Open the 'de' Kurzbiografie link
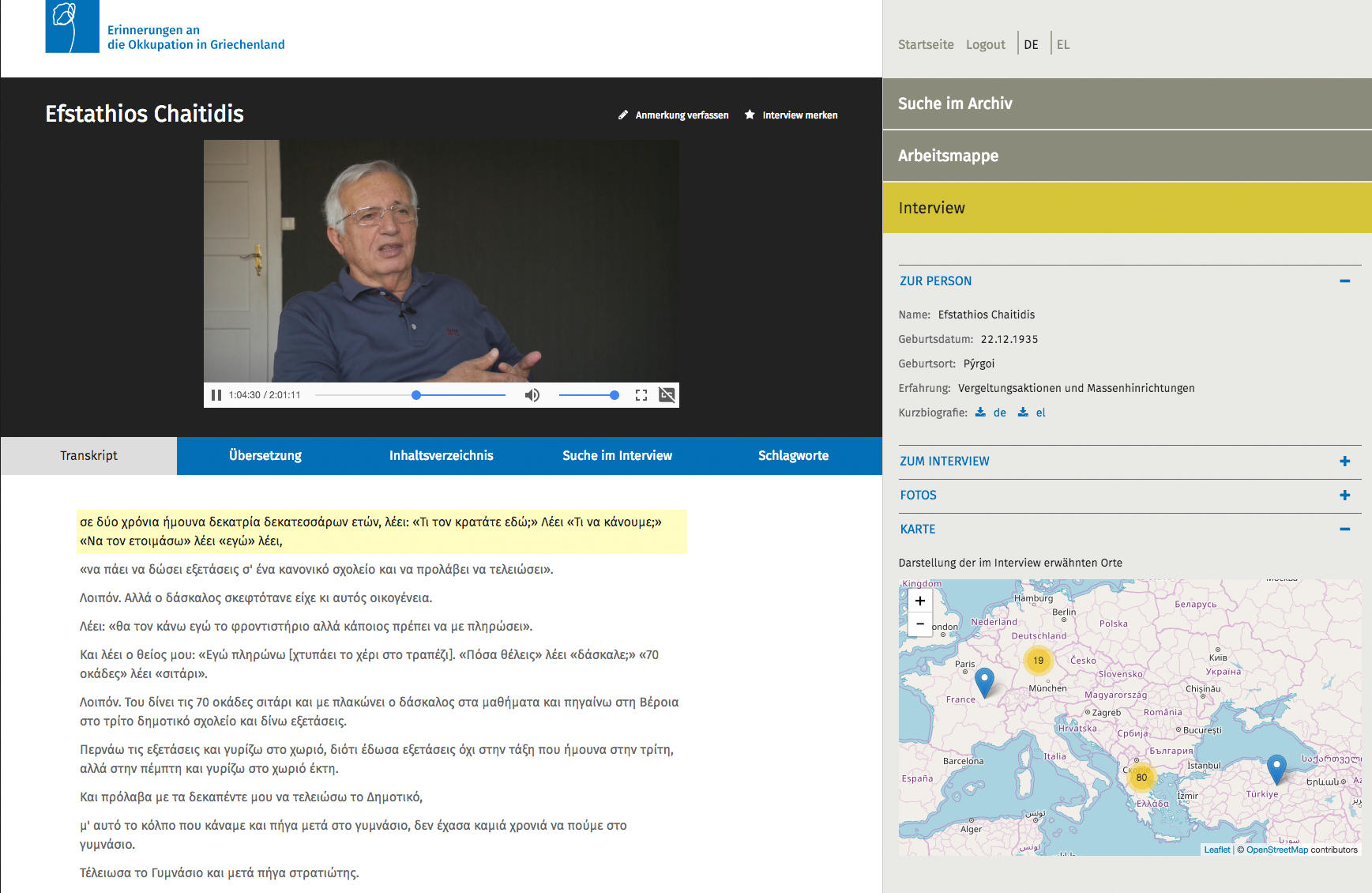The height and width of the screenshot is (893, 1372). click(x=1000, y=413)
